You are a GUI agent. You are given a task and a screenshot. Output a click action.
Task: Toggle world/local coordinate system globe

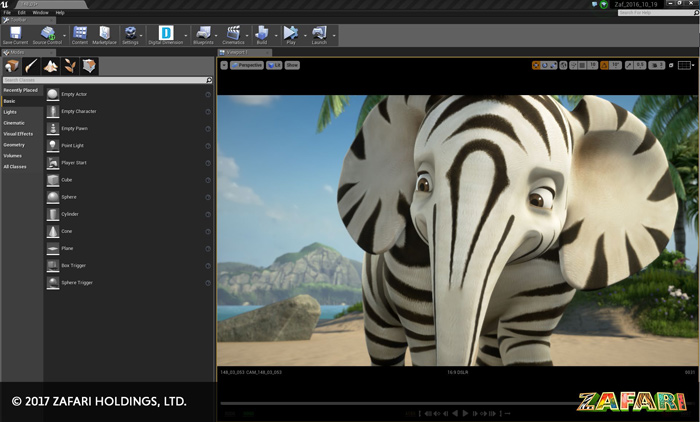(563, 65)
